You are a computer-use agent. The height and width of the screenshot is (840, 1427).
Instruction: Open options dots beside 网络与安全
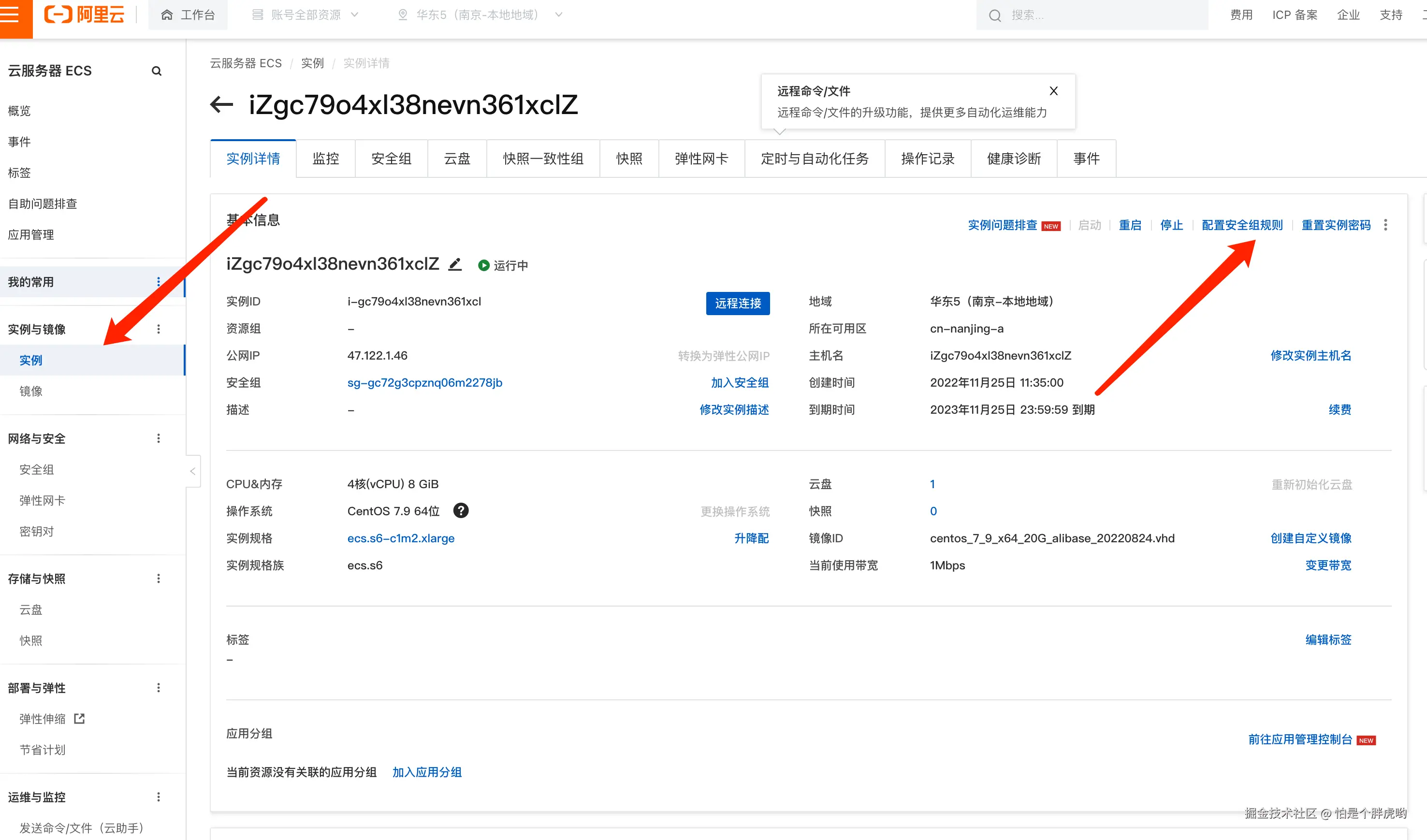(159, 438)
